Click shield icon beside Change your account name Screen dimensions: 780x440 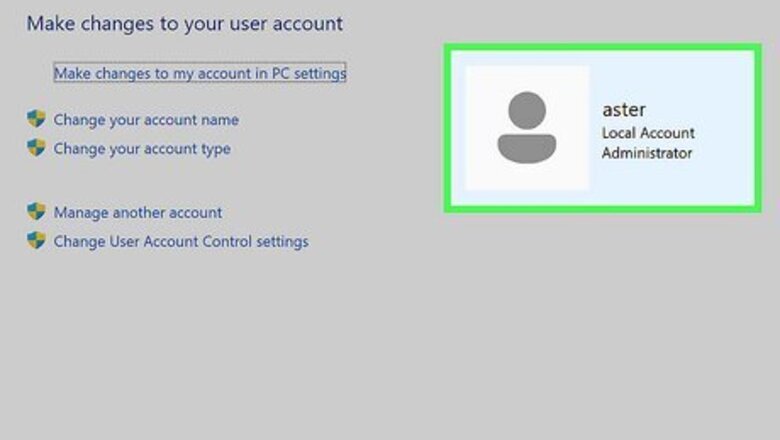pyautogui.click(x=36, y=119)
